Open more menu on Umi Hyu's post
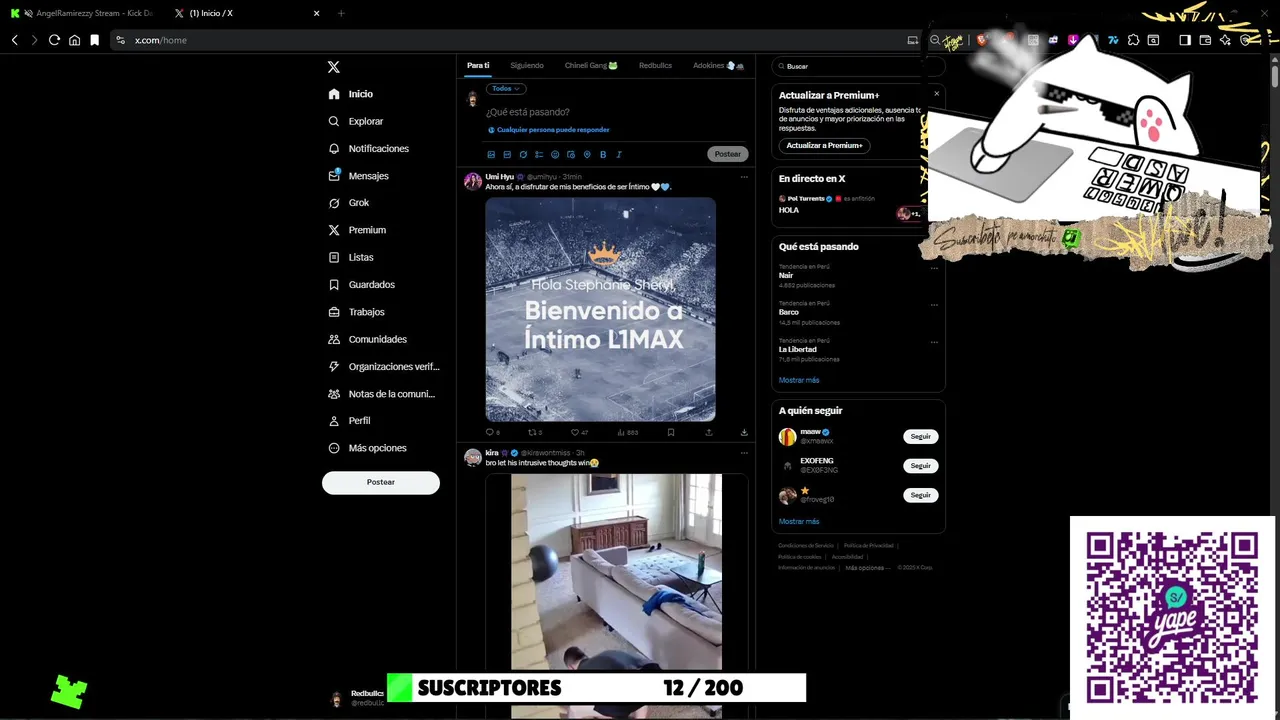Screen dimensions: 1280x720 [744, 177]
